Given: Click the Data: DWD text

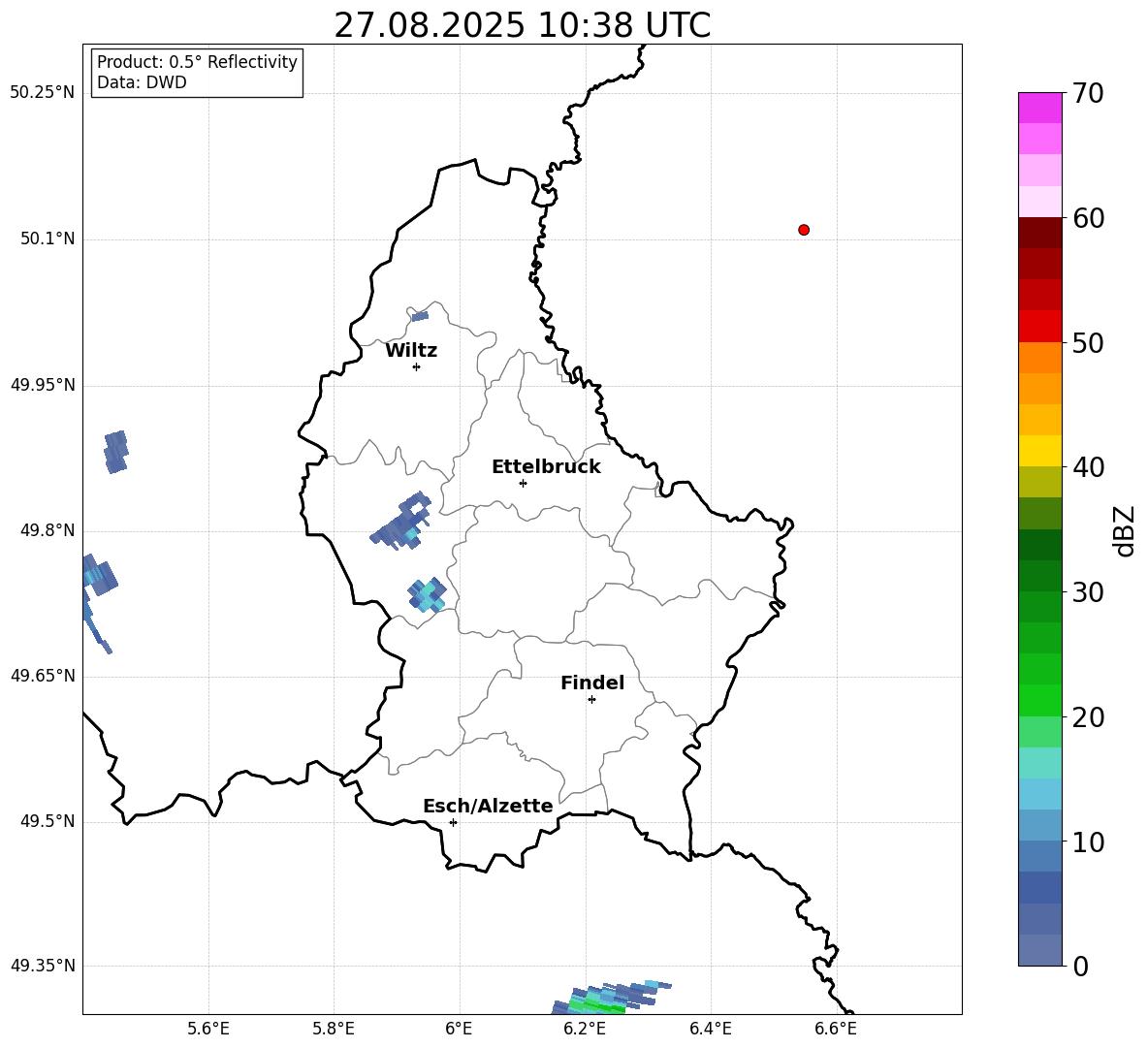Looking at the screenshot, I should coord(142,82).
